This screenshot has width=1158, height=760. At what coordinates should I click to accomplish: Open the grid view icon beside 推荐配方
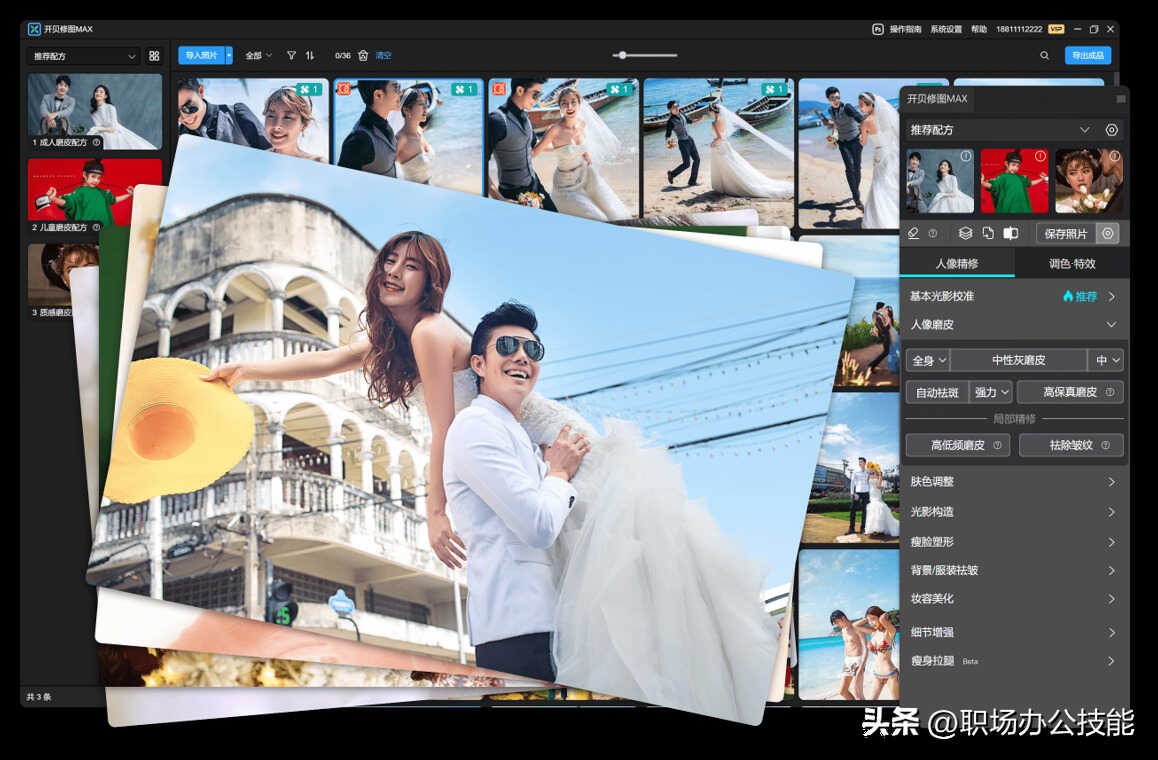pyautogui.click(x=154, y=56)
